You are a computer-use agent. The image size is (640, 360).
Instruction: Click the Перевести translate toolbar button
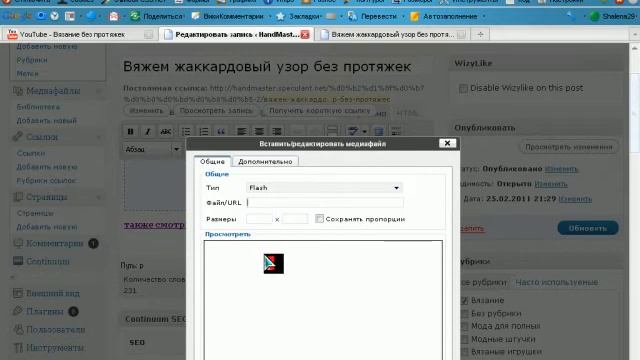point(373,16)
